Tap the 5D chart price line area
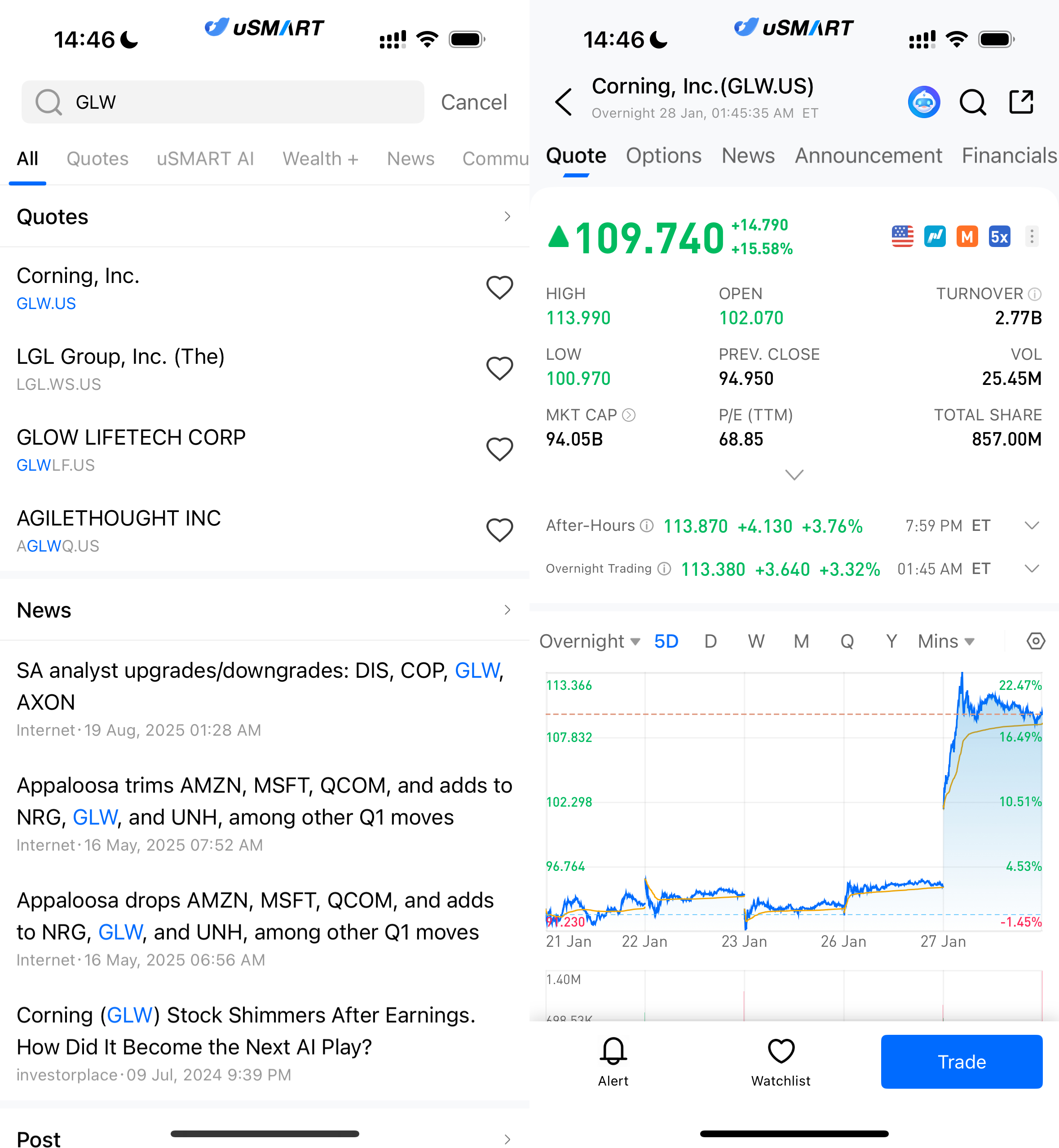The height and width of the screenshot is (1148, 1059). coord(794,803)
